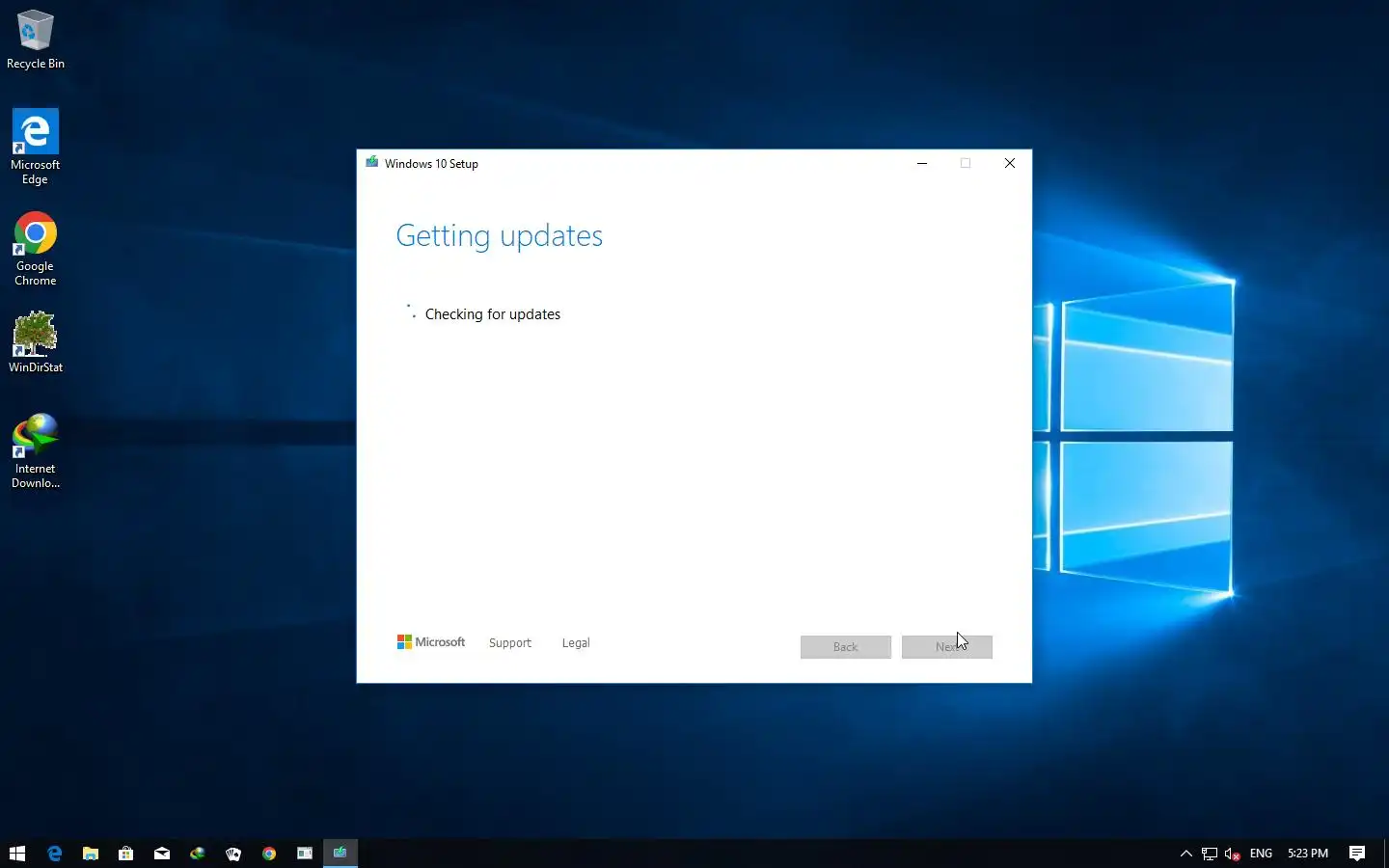Click the Microsoft logo in Setup
Viewport: 1389px width, 868px height.
431,642
